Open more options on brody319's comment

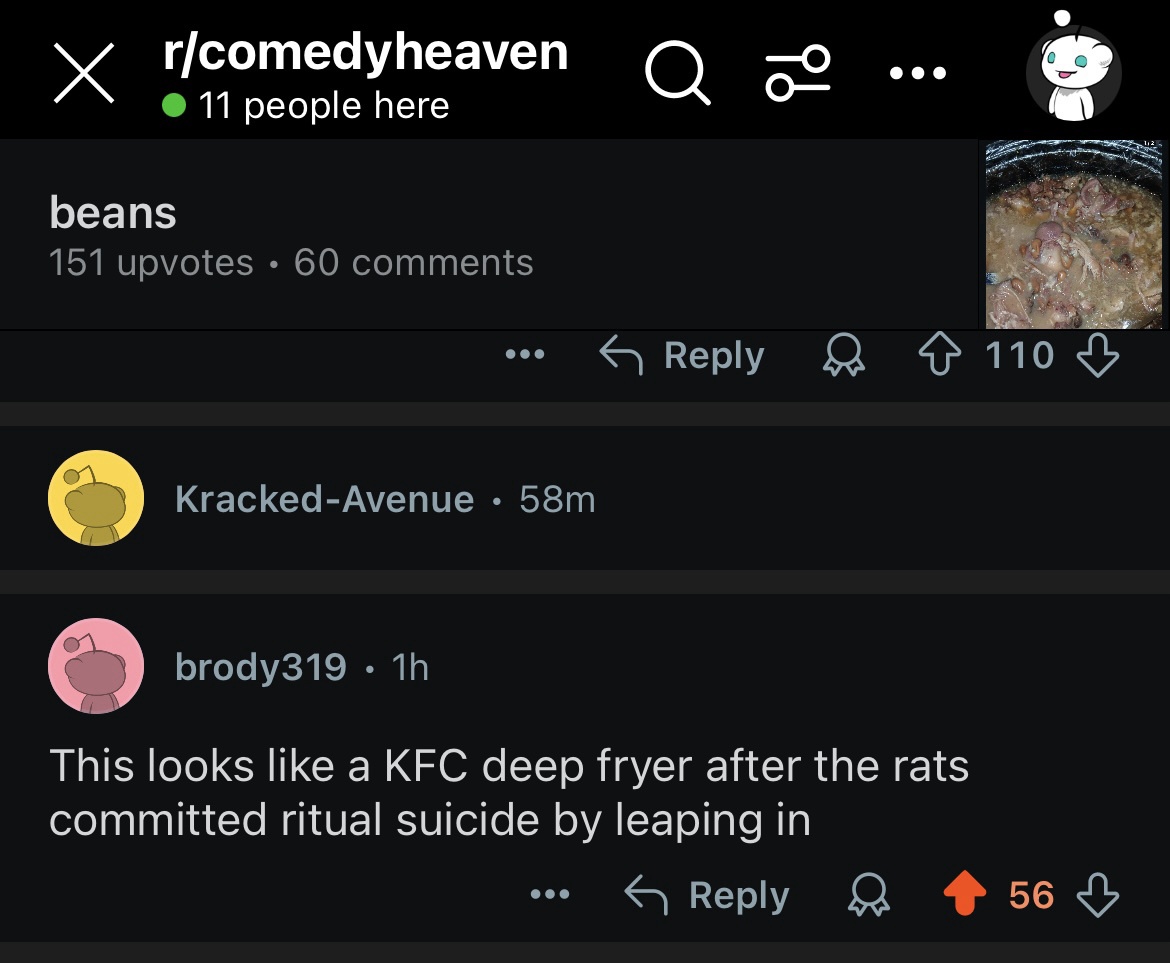tap(550, 895)
